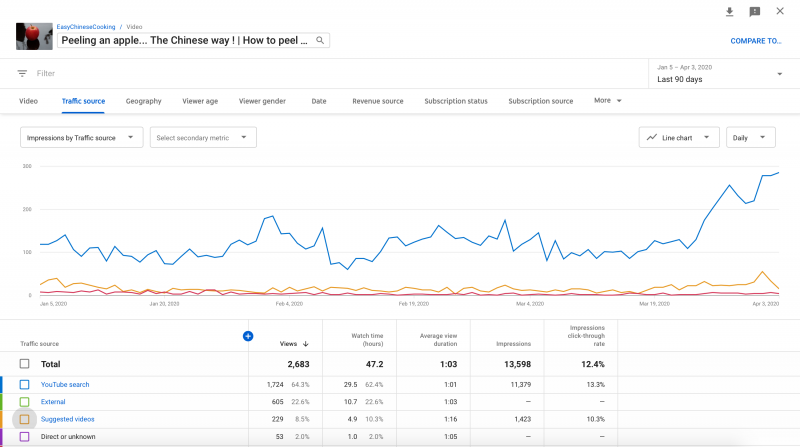Toggle the Total row checkbox
Screen dimensions: 800x447
coord(25,365)
